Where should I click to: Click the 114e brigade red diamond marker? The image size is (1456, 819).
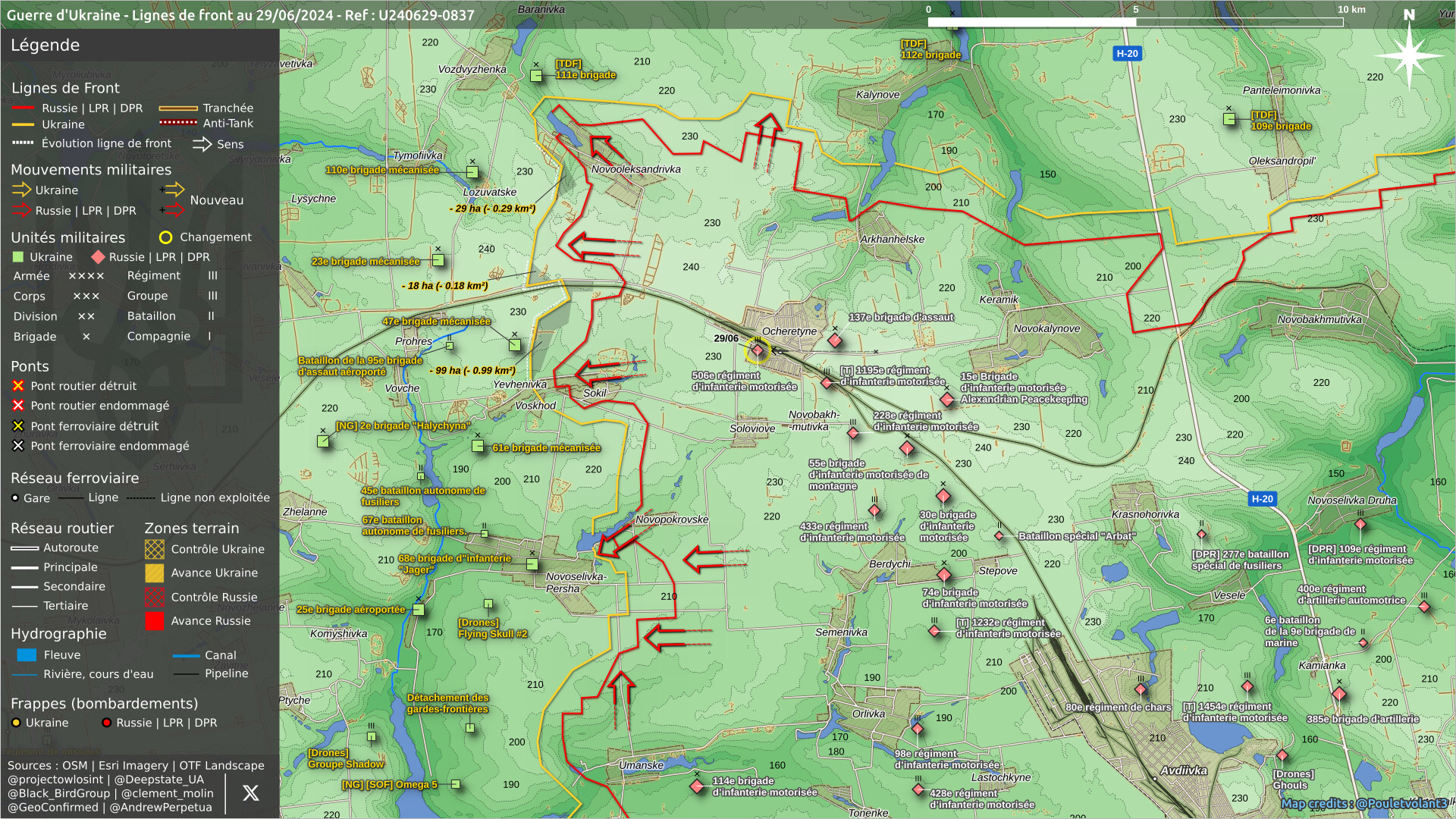[x=697, y=786]
